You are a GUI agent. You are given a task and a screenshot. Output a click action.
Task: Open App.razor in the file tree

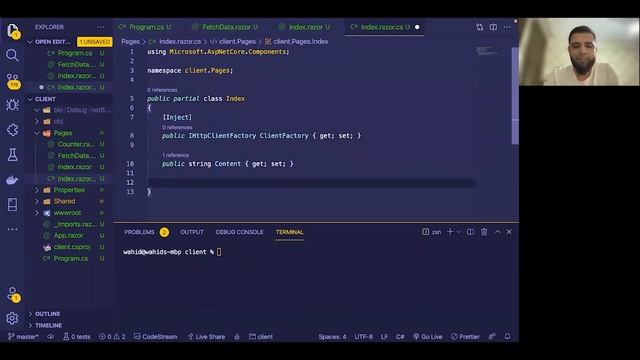click(x=70, y=236)
